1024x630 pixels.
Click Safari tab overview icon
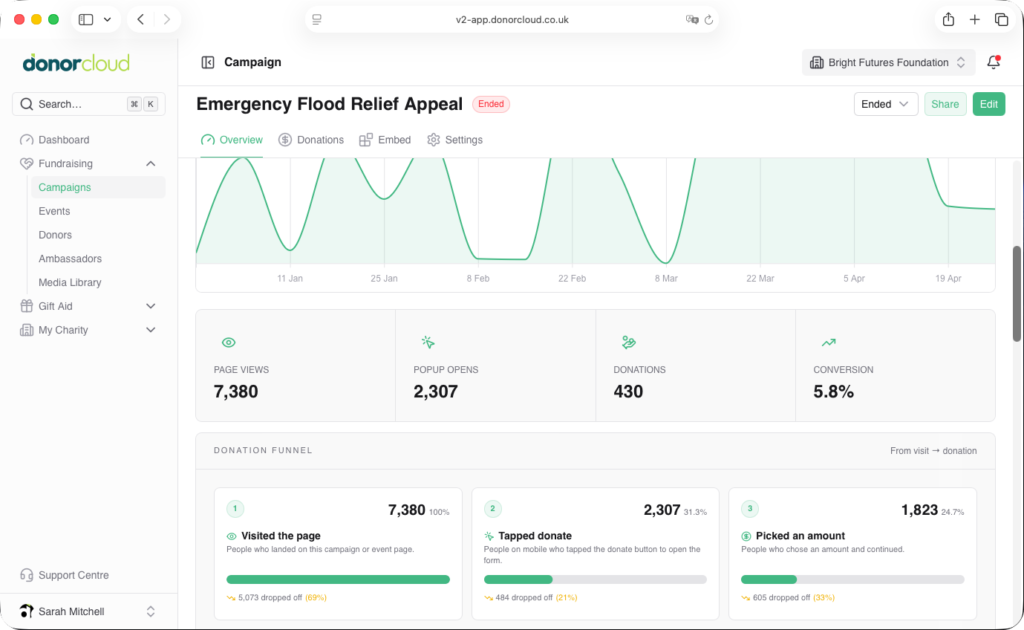1001,20
